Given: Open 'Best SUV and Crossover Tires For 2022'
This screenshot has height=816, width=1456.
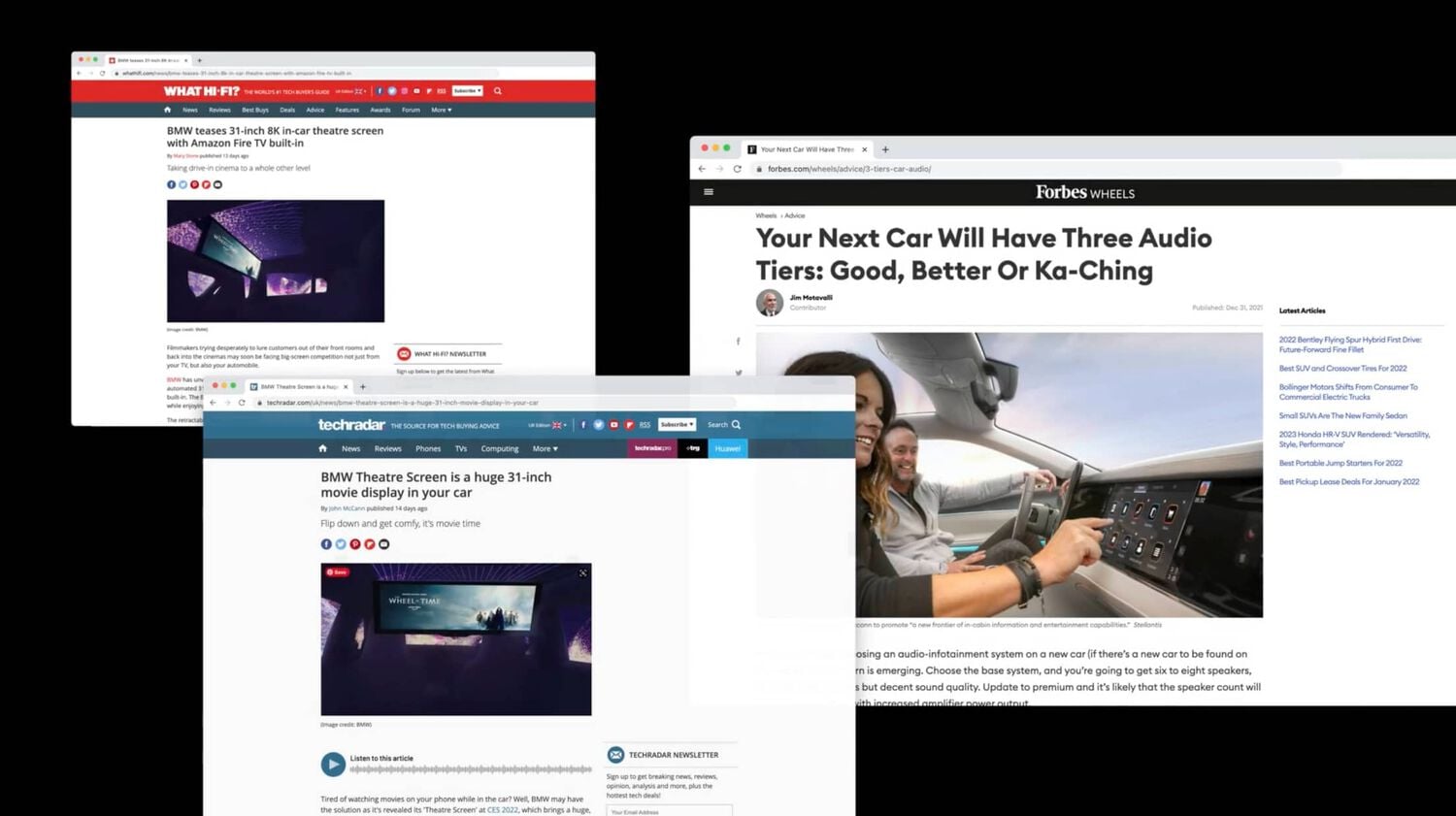Looking at the screenshot, I should pyautogui.click(x=1342, y=369).
